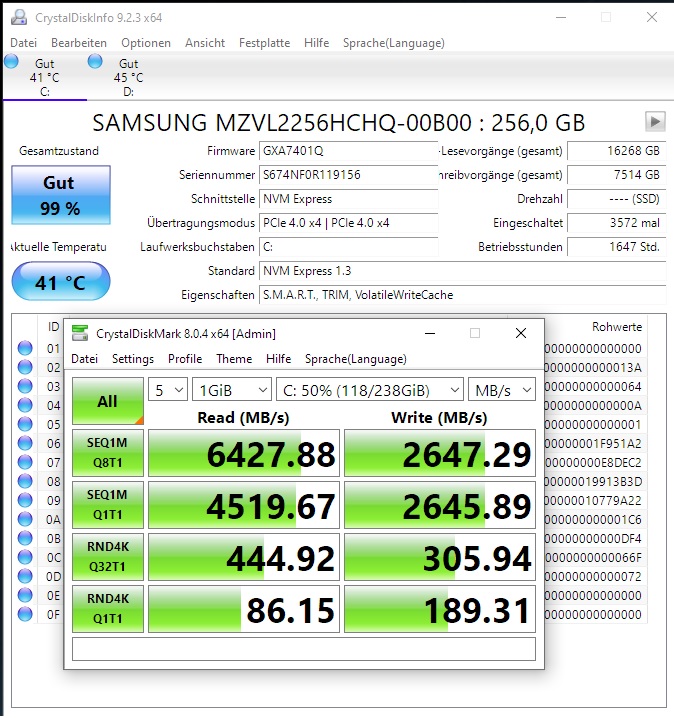Open target drive dropdown C: 50%

(x=370, y=390)
